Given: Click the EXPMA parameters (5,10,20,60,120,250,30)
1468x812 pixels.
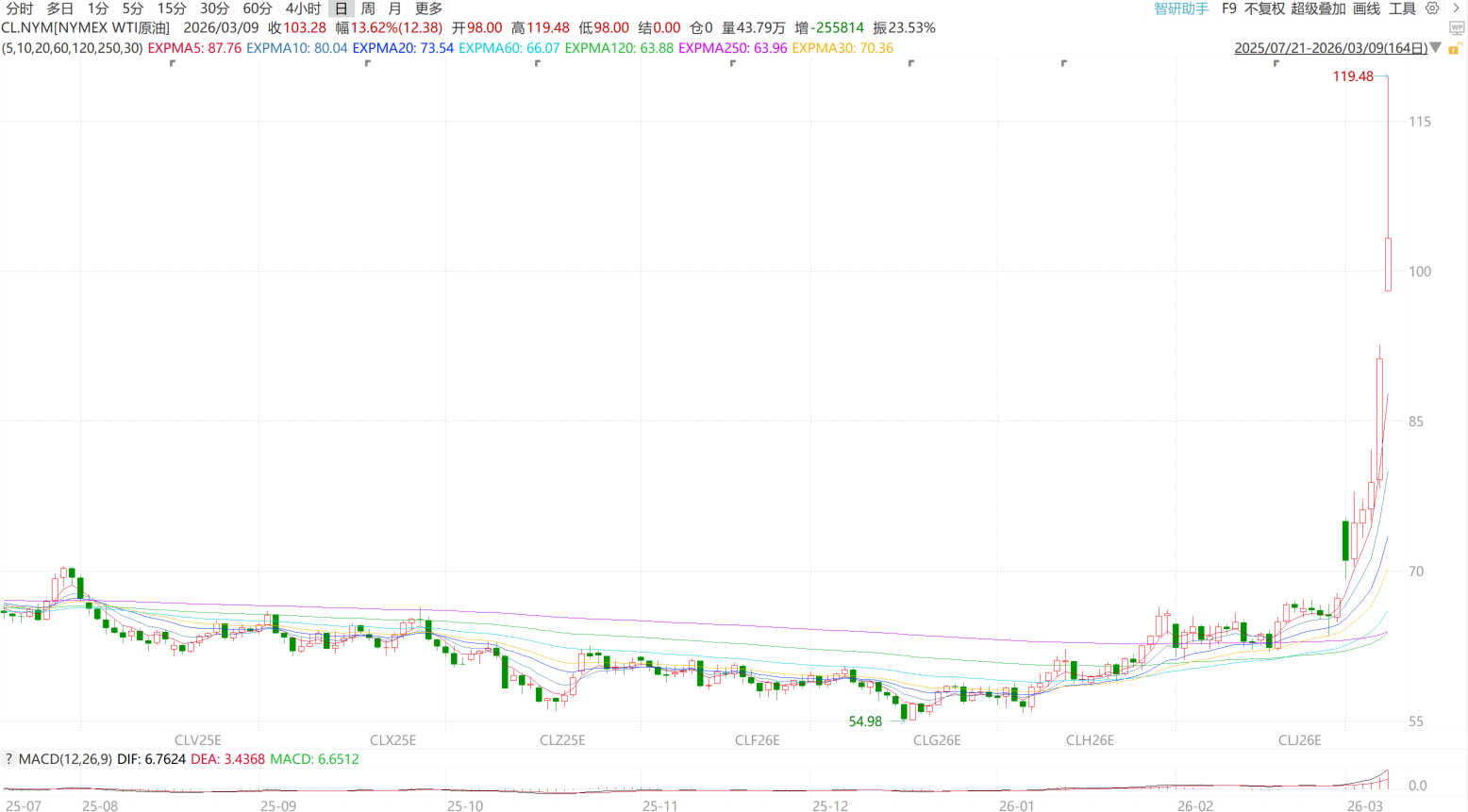Looking at the screenshot, I should click(72, 48).
